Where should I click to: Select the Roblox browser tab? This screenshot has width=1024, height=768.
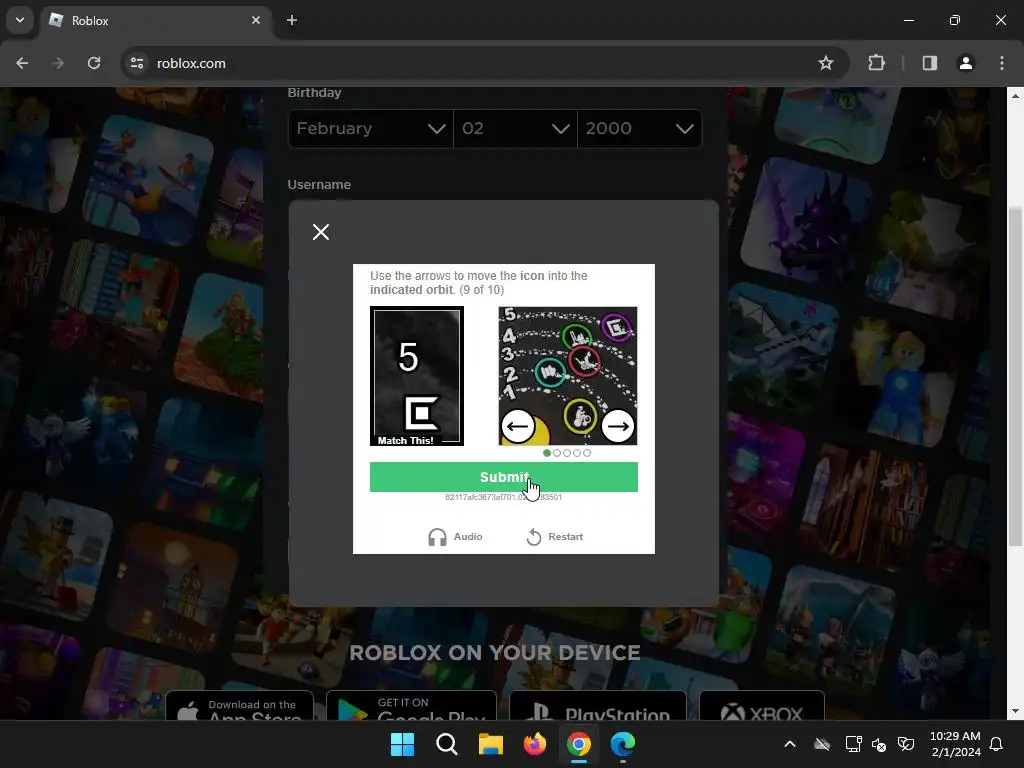click(x=155, y=20)
